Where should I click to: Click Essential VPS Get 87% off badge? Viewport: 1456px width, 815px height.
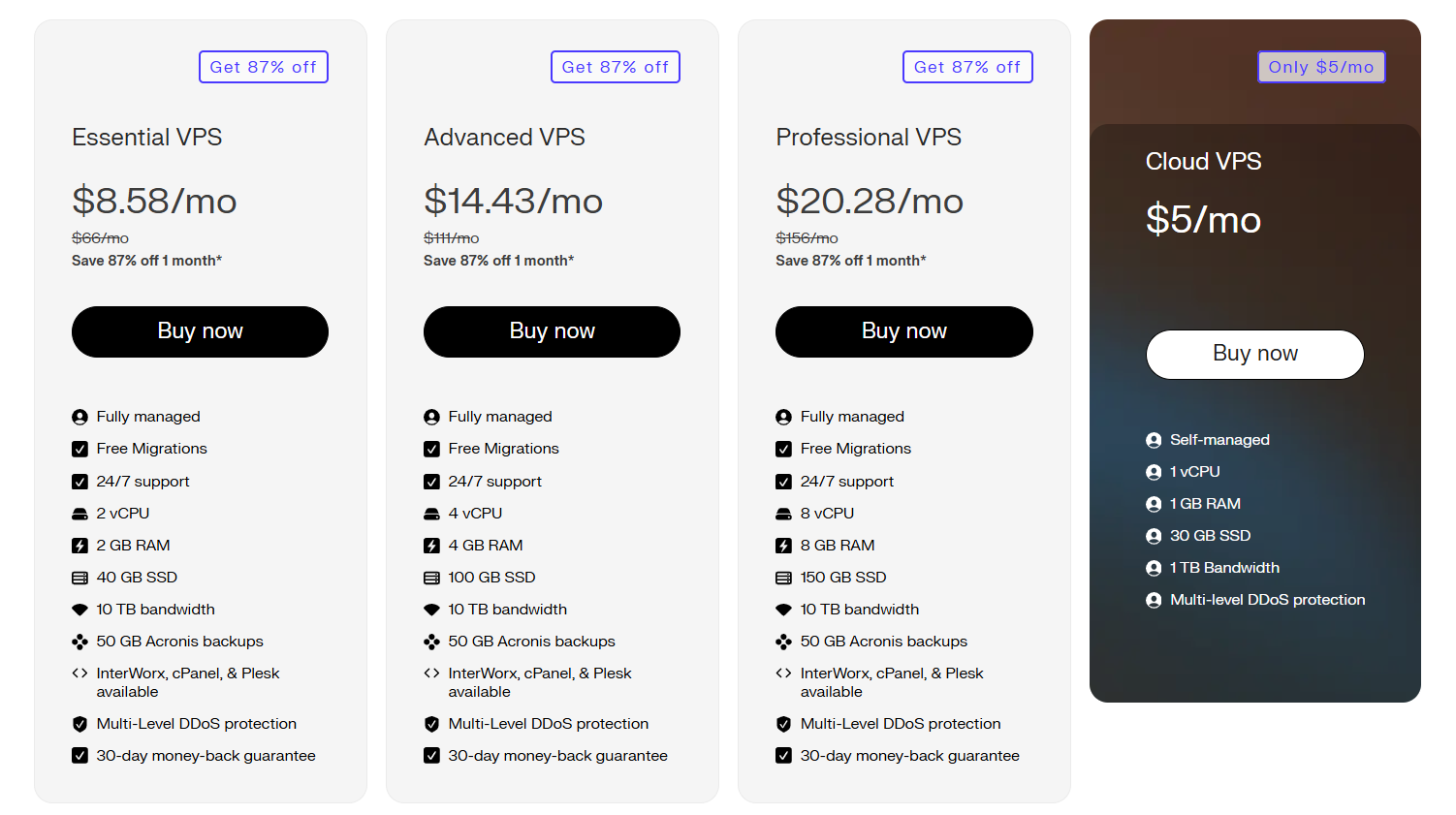pyautogui.click(x=264, y=67)
